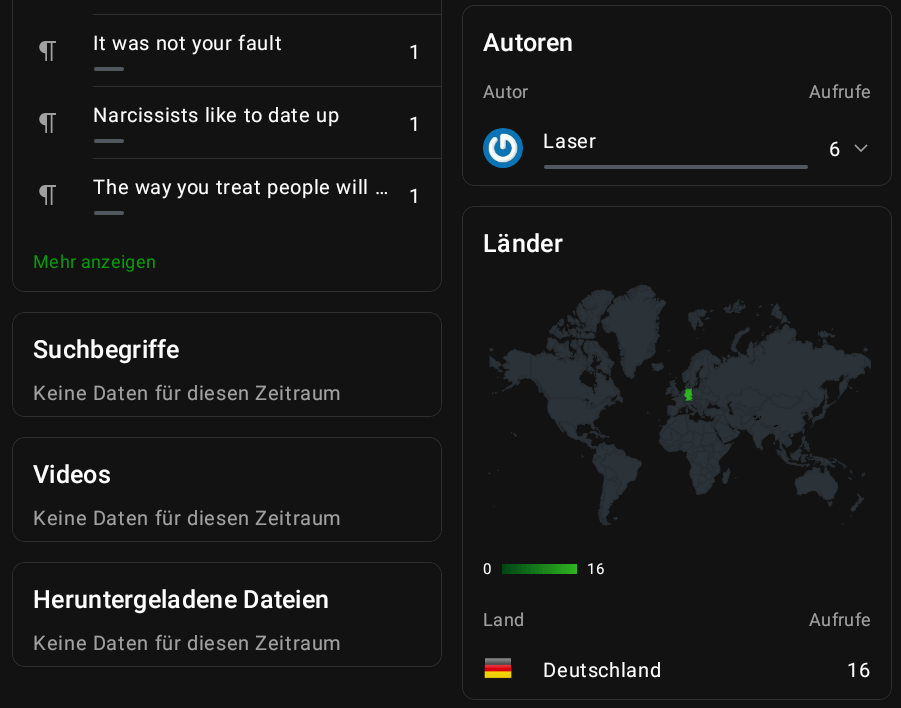Click the green map legend gradient bar
Image resolution: width=901 pixels, height=708 pixels.
540,569
